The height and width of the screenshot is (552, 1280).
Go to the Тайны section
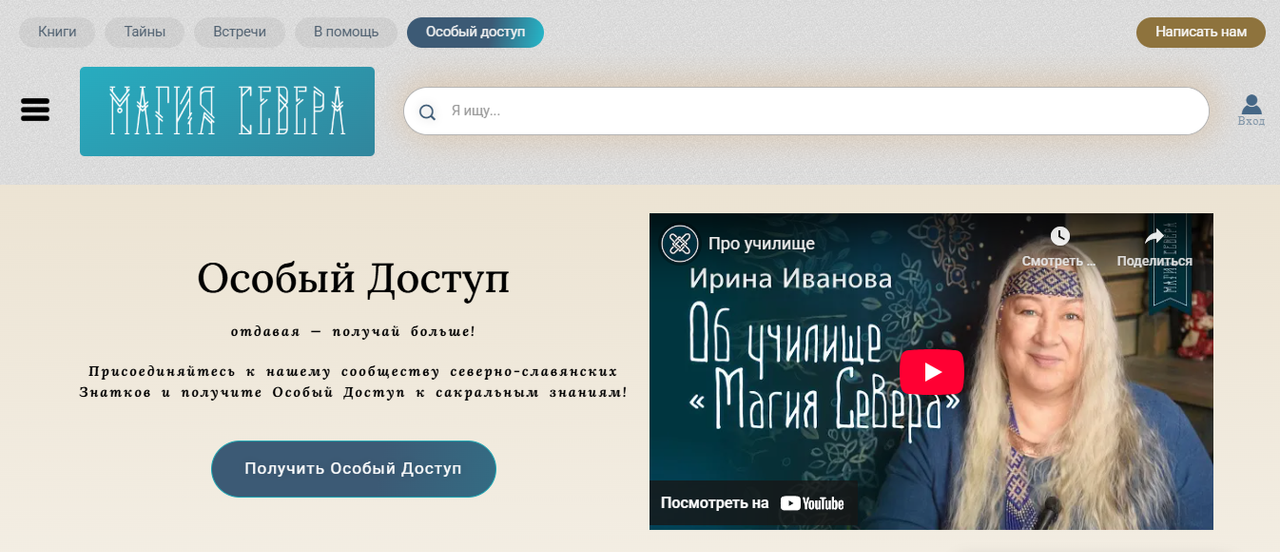[x=145, y=32]
